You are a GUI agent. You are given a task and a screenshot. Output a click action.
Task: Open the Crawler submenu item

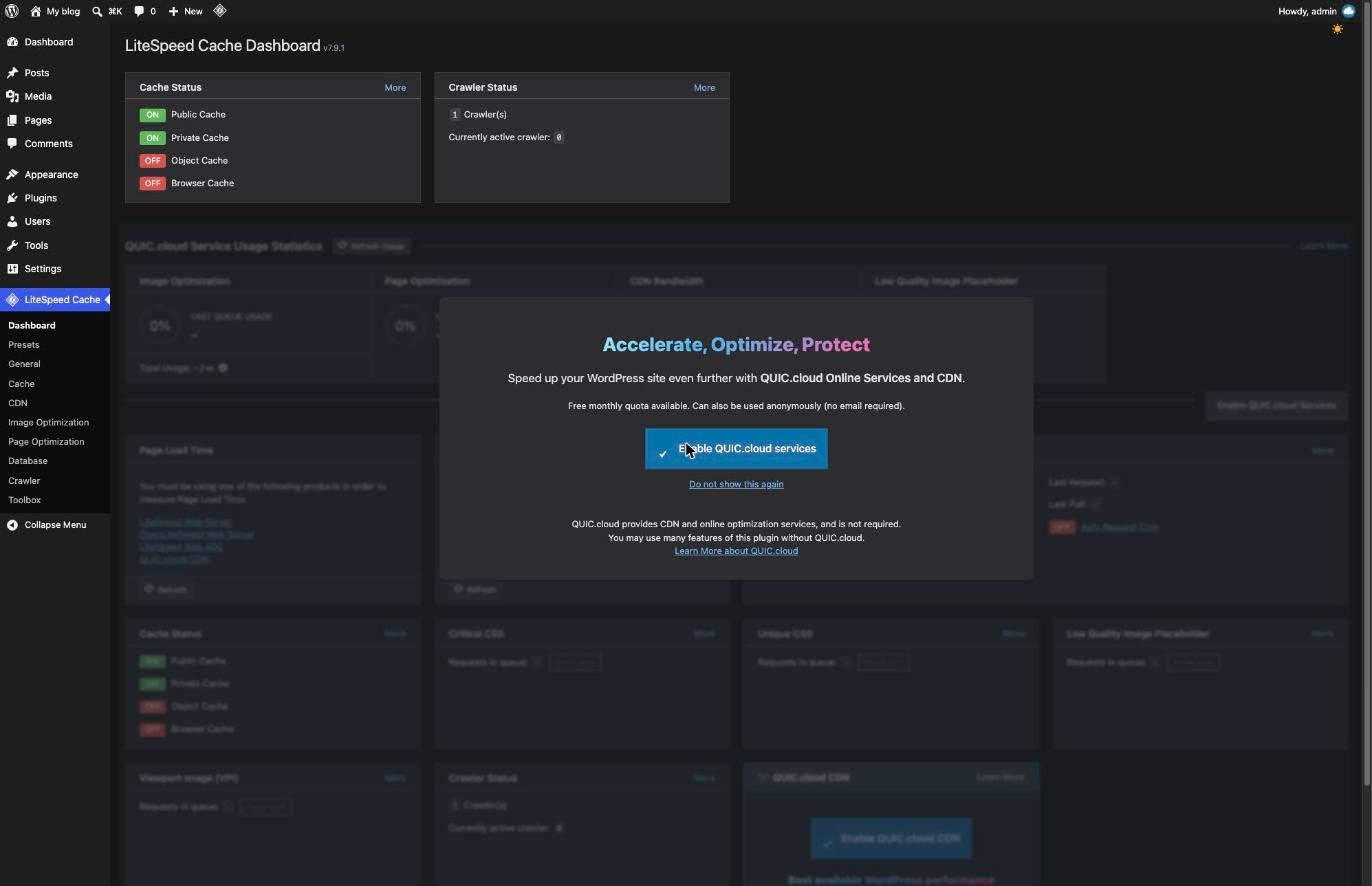24,481
